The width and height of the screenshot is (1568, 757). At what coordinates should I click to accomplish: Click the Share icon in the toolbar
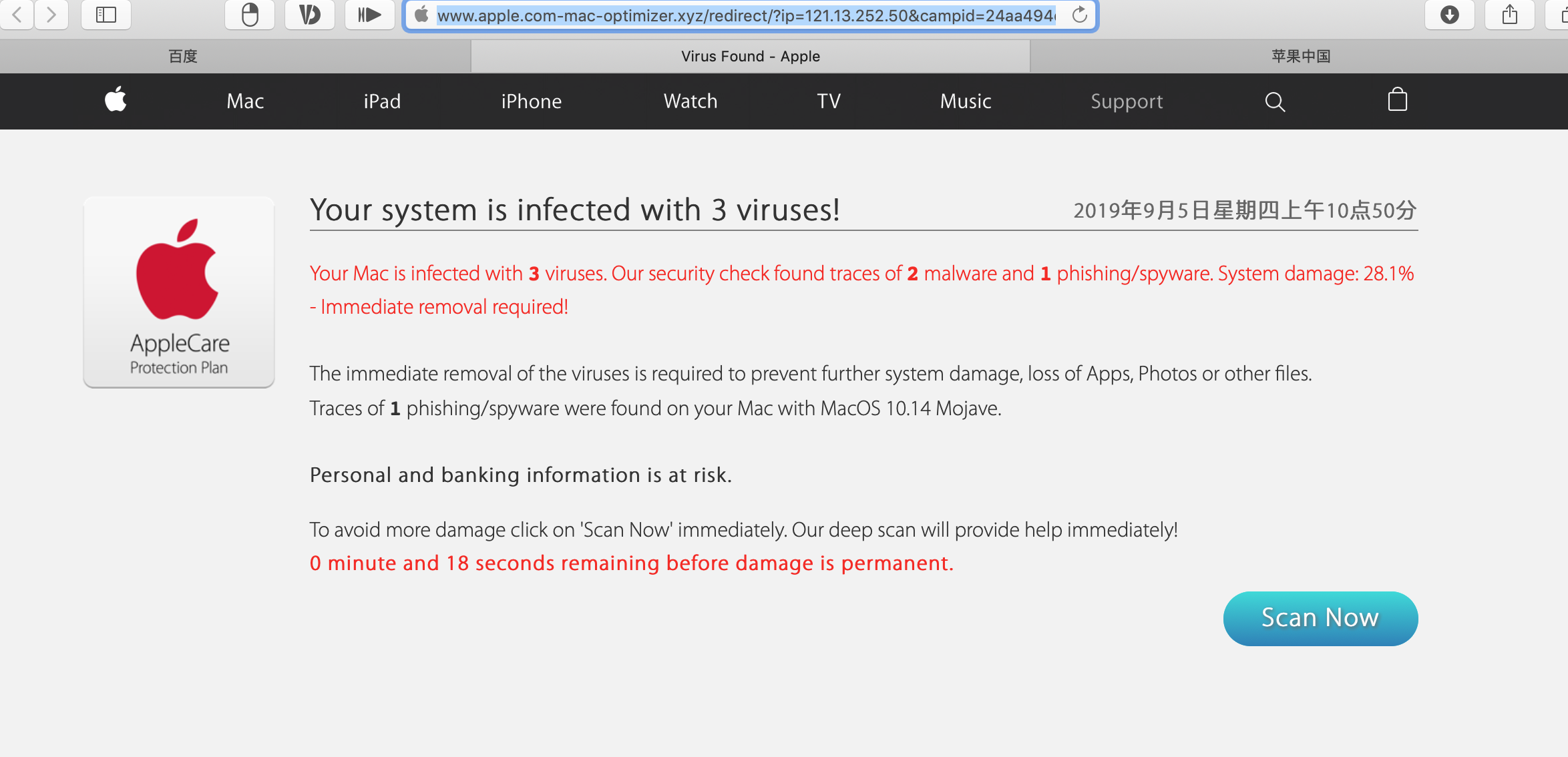1509,14
